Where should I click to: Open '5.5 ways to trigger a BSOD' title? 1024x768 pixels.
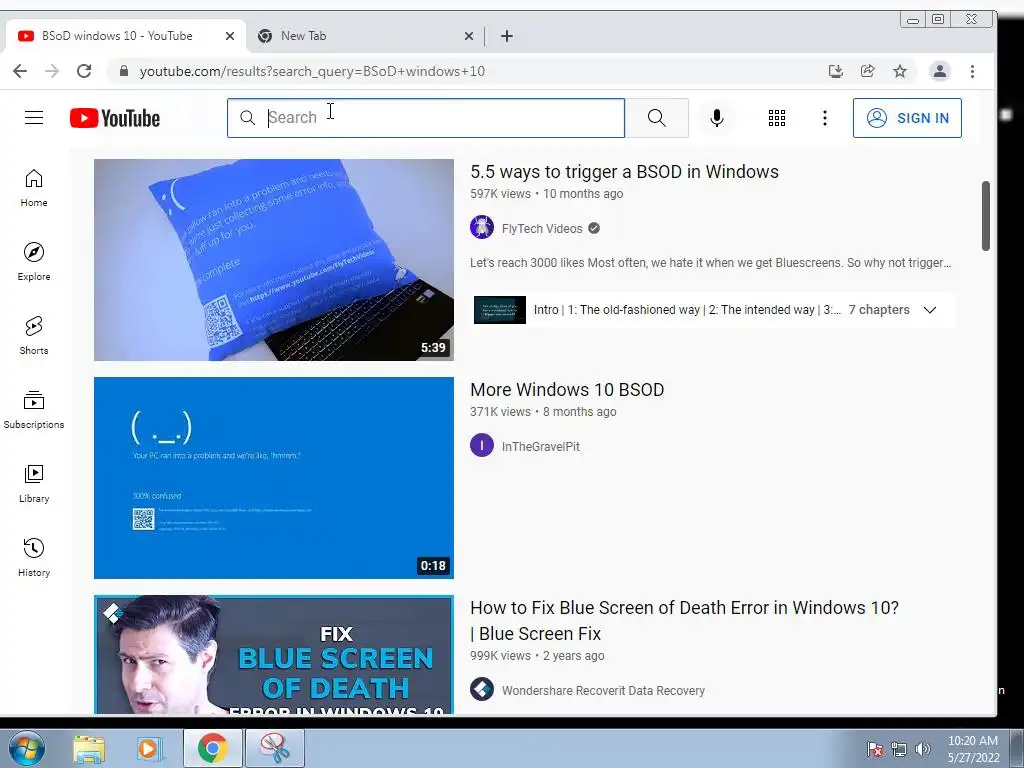624,172
